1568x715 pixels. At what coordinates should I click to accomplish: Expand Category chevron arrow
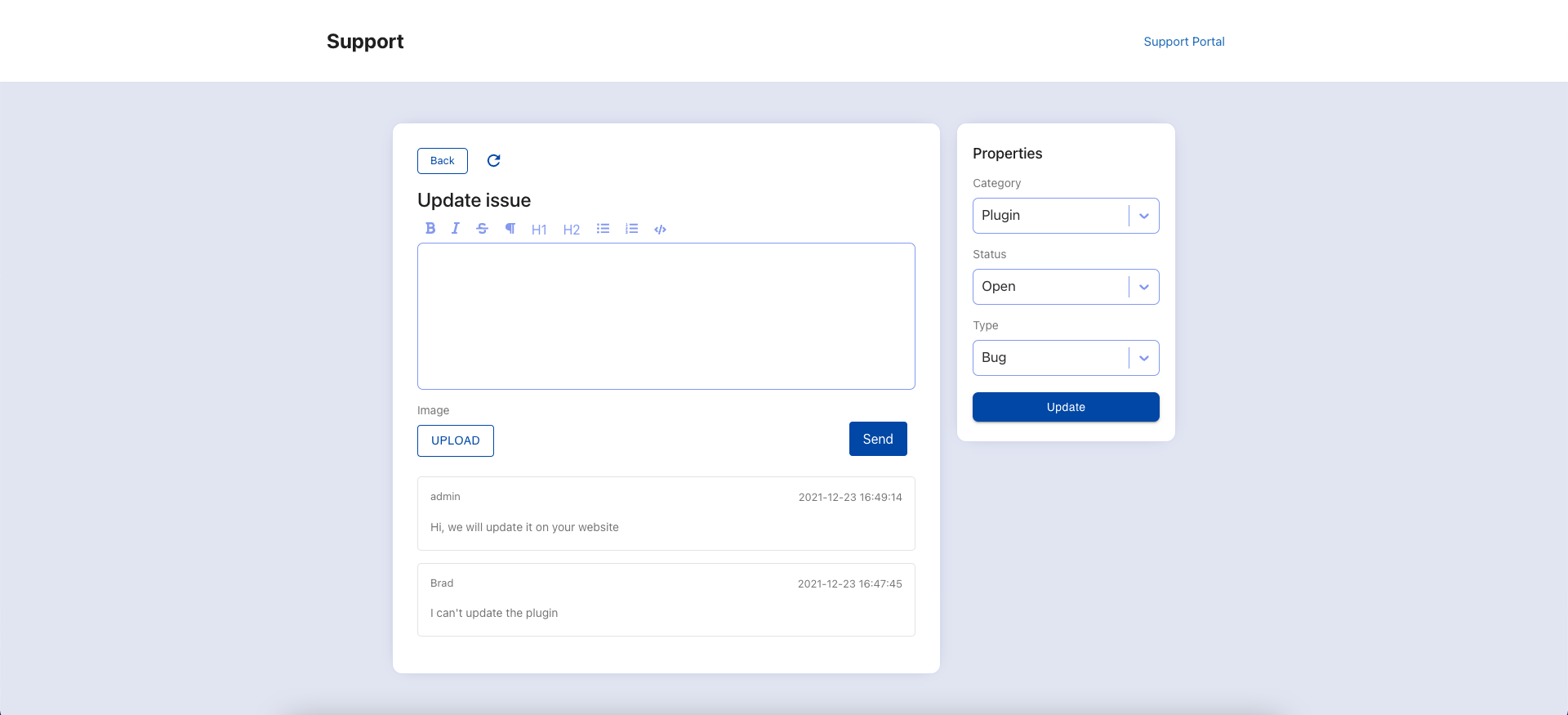click(1144, 216)
